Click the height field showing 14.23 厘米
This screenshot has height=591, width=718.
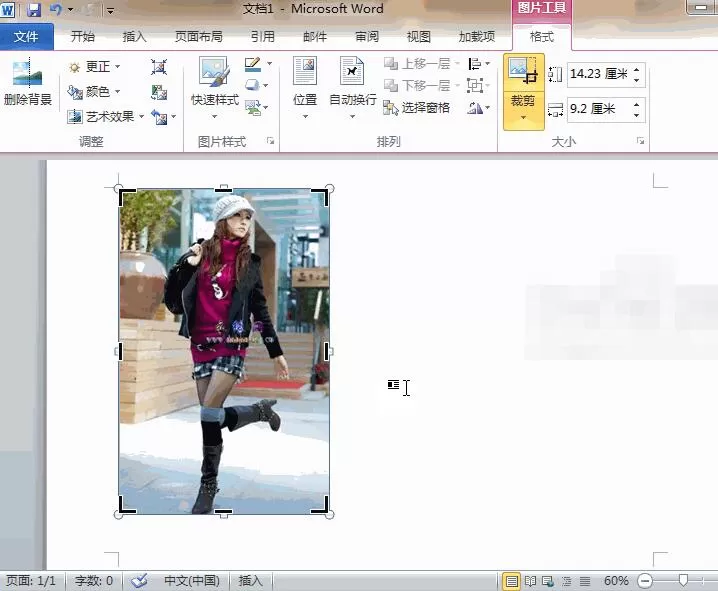pyautogui.click(x=599, y=74)
